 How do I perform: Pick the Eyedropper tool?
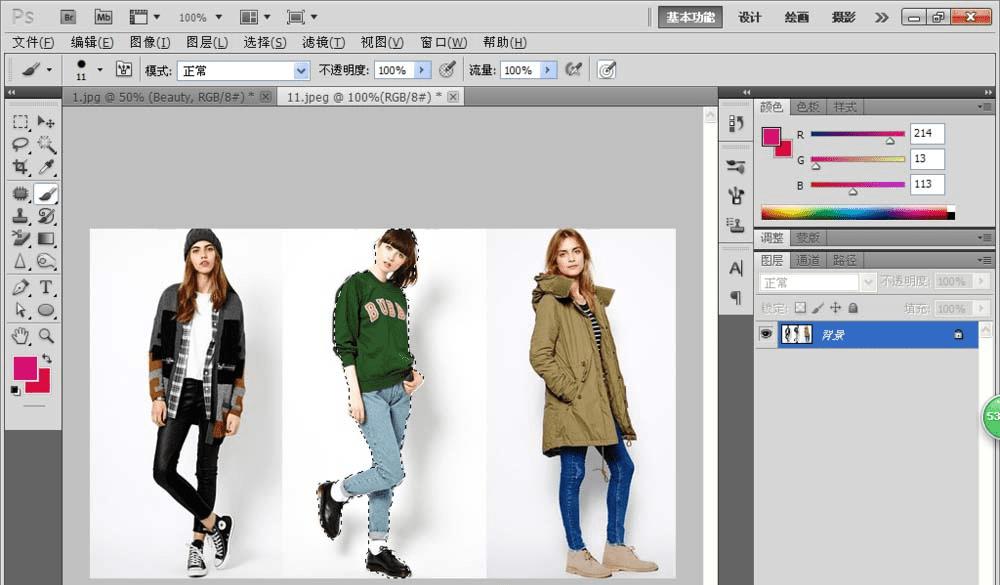pos(46,167)
